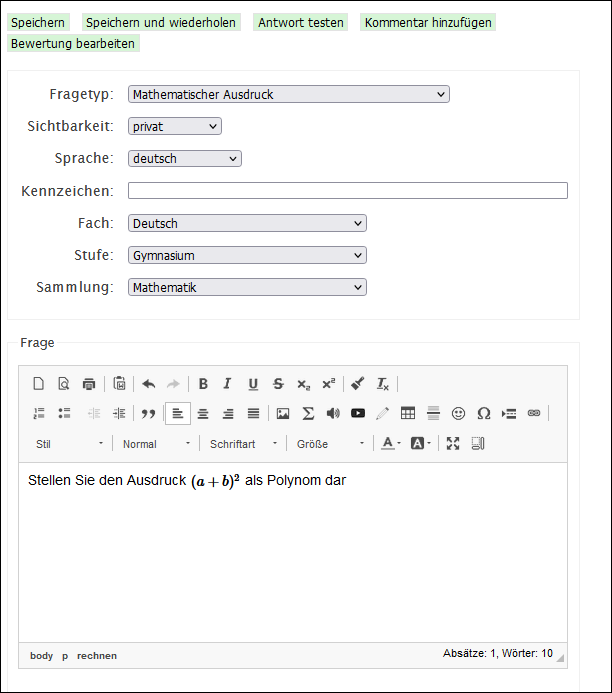Click the Copy Formatting paintbrush icon
The width and height of the screenshot is (612, 693).
click(357, 384)
